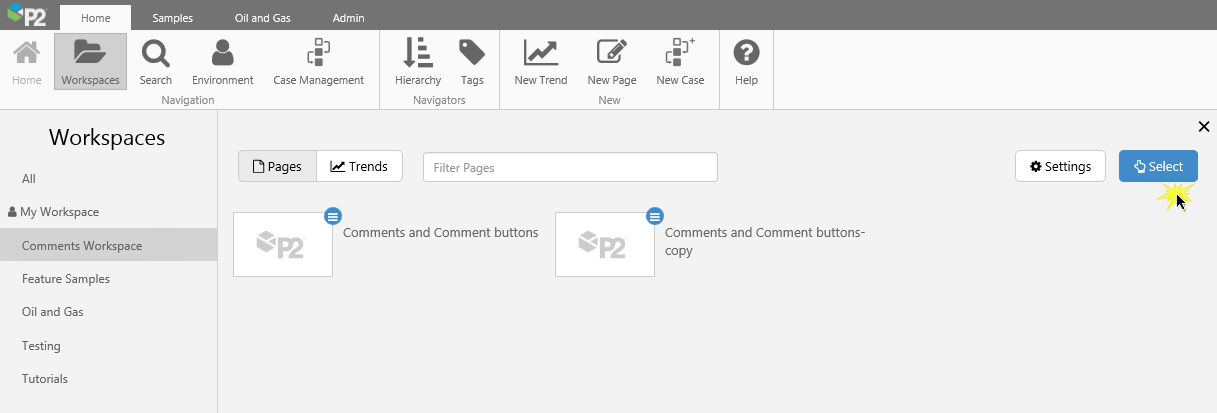Click the Environment icon

click(222, 62)
